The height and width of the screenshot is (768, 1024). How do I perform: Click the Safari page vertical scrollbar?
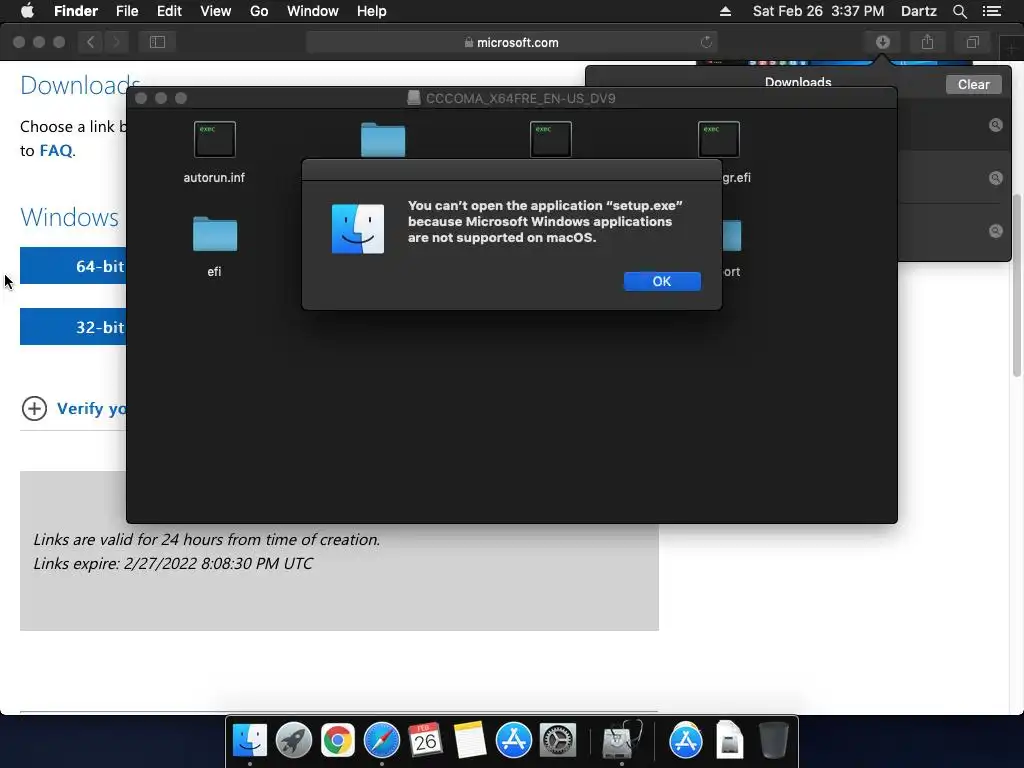tap(1017, 285)
